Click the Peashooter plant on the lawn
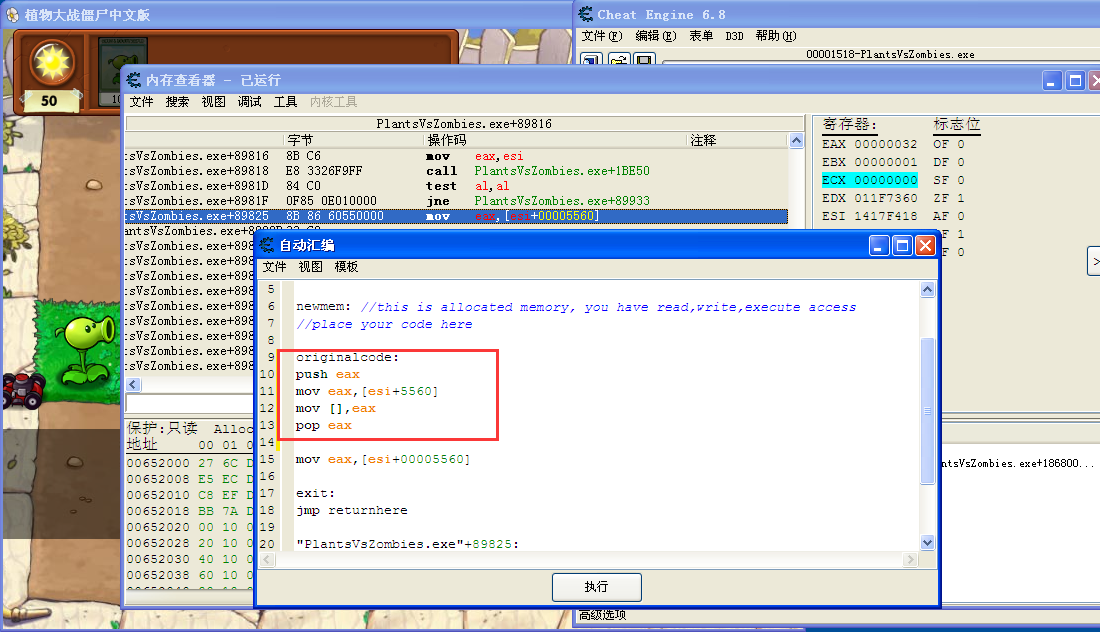This screenshot has width=1100, height=632. 86,349
